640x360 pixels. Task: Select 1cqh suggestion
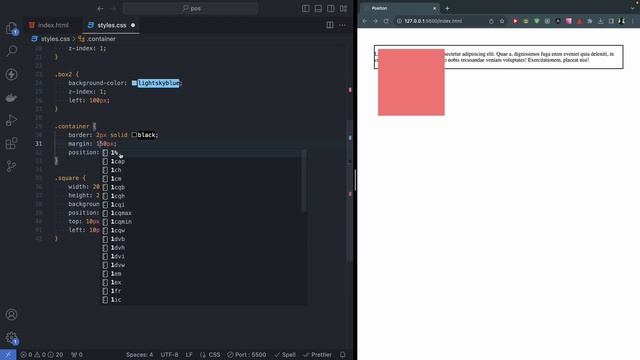[x=204, y=196]
